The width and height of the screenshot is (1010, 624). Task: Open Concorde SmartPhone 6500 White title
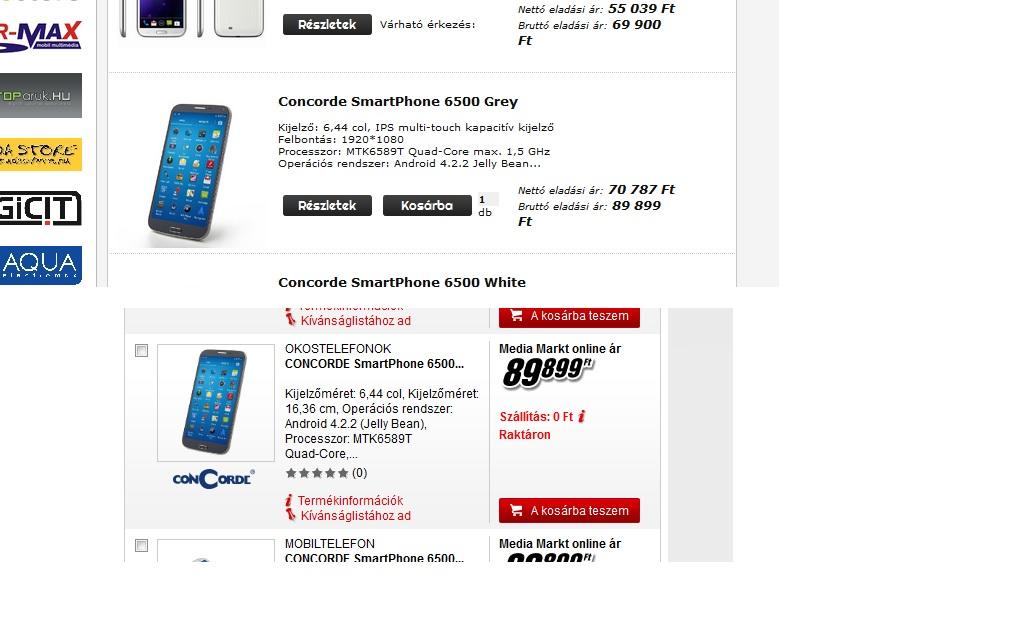[x=401, y=282]
